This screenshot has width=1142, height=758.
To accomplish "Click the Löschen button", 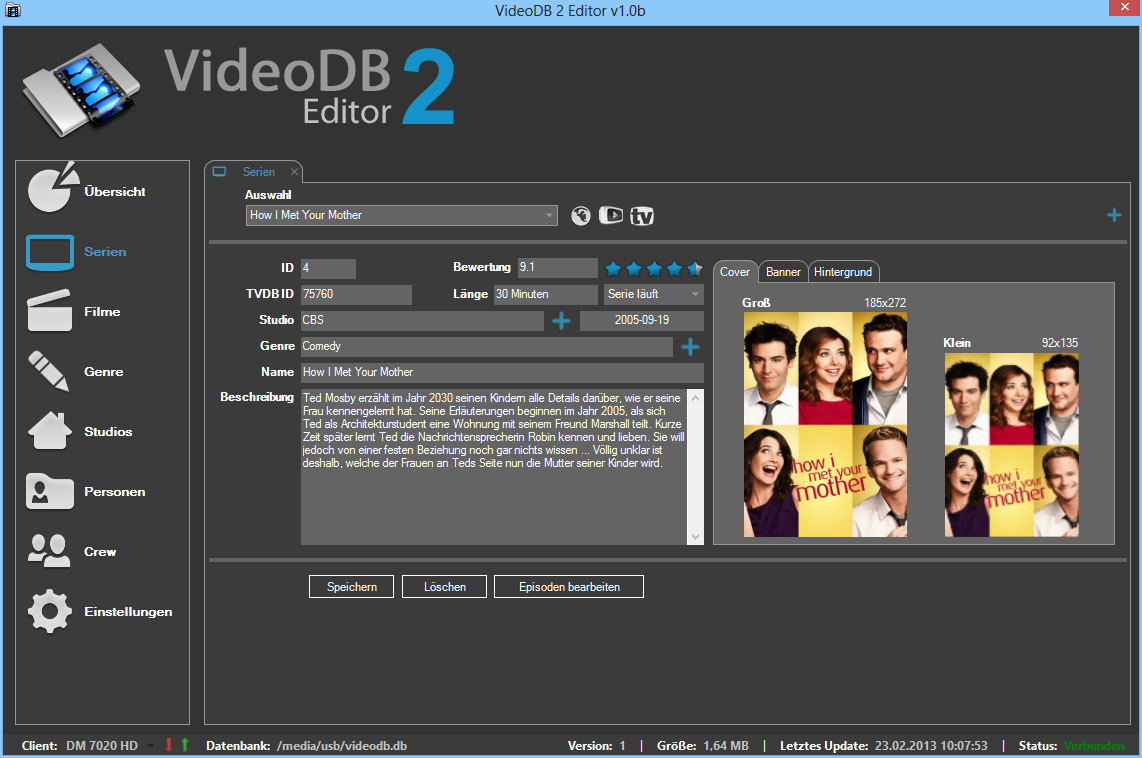I will [x=444, y=587].
